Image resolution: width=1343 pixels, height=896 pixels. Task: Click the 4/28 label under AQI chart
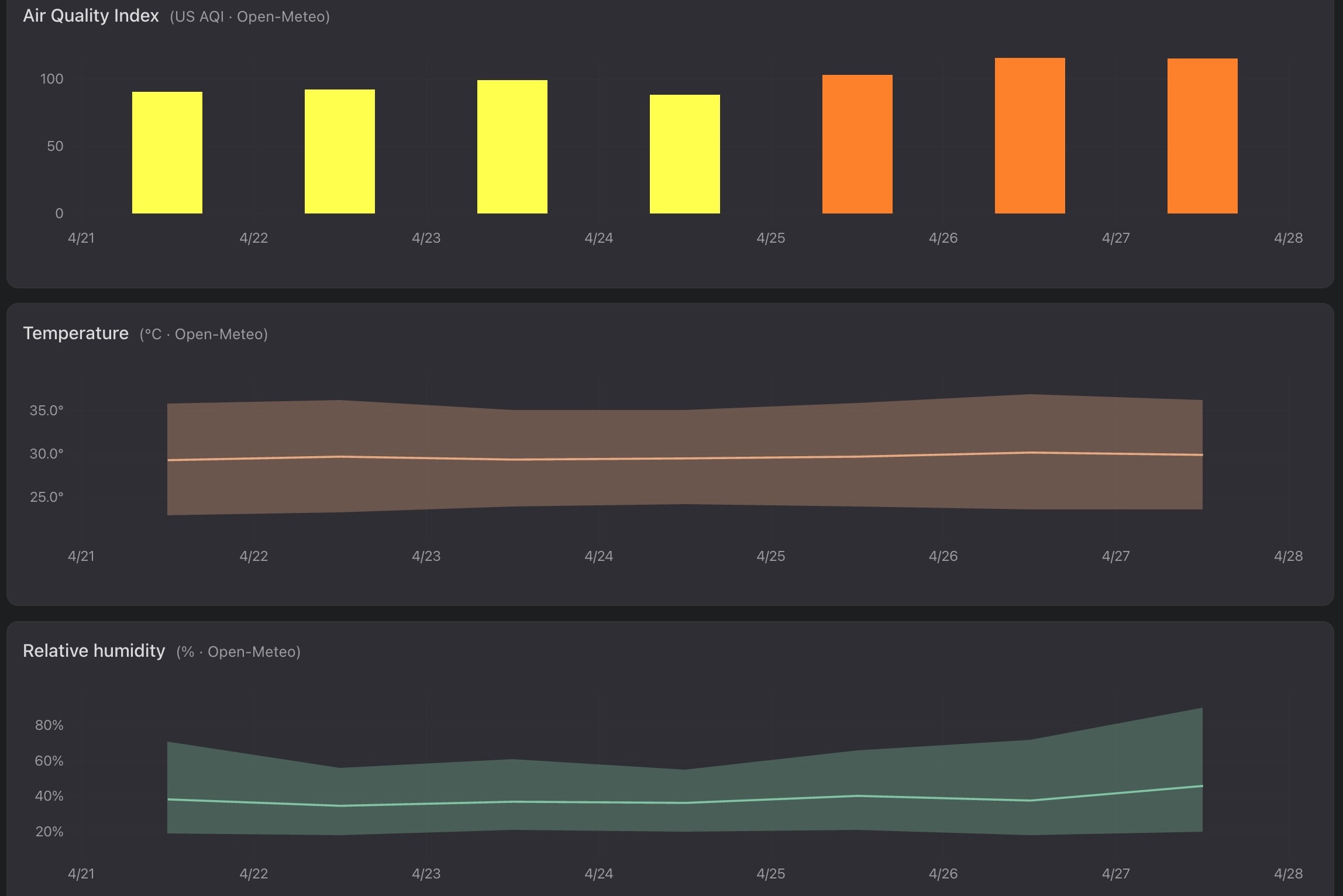pyautogui.click(x=1288, y=238)
